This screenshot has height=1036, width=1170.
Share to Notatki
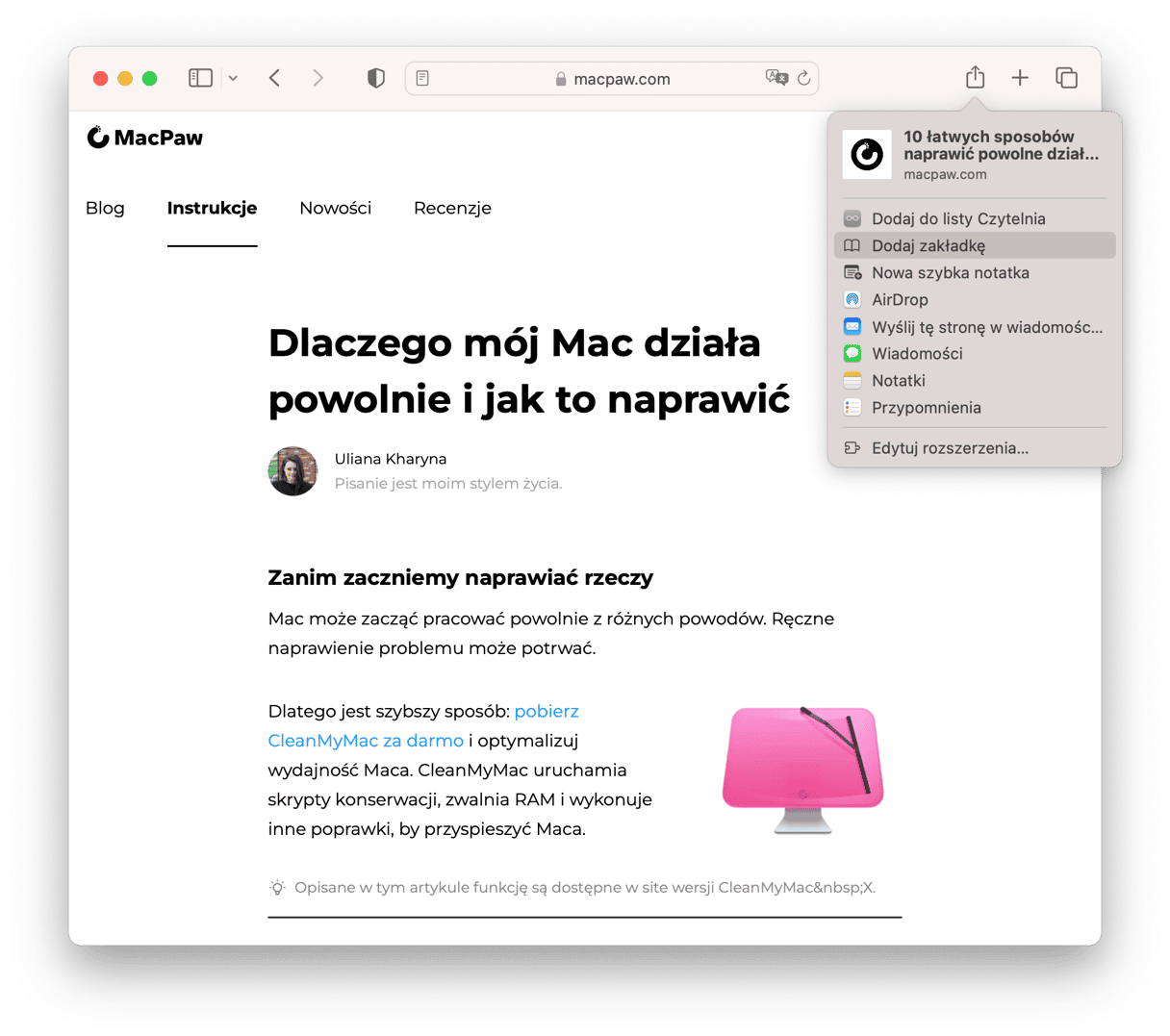(x=975, y=380)
